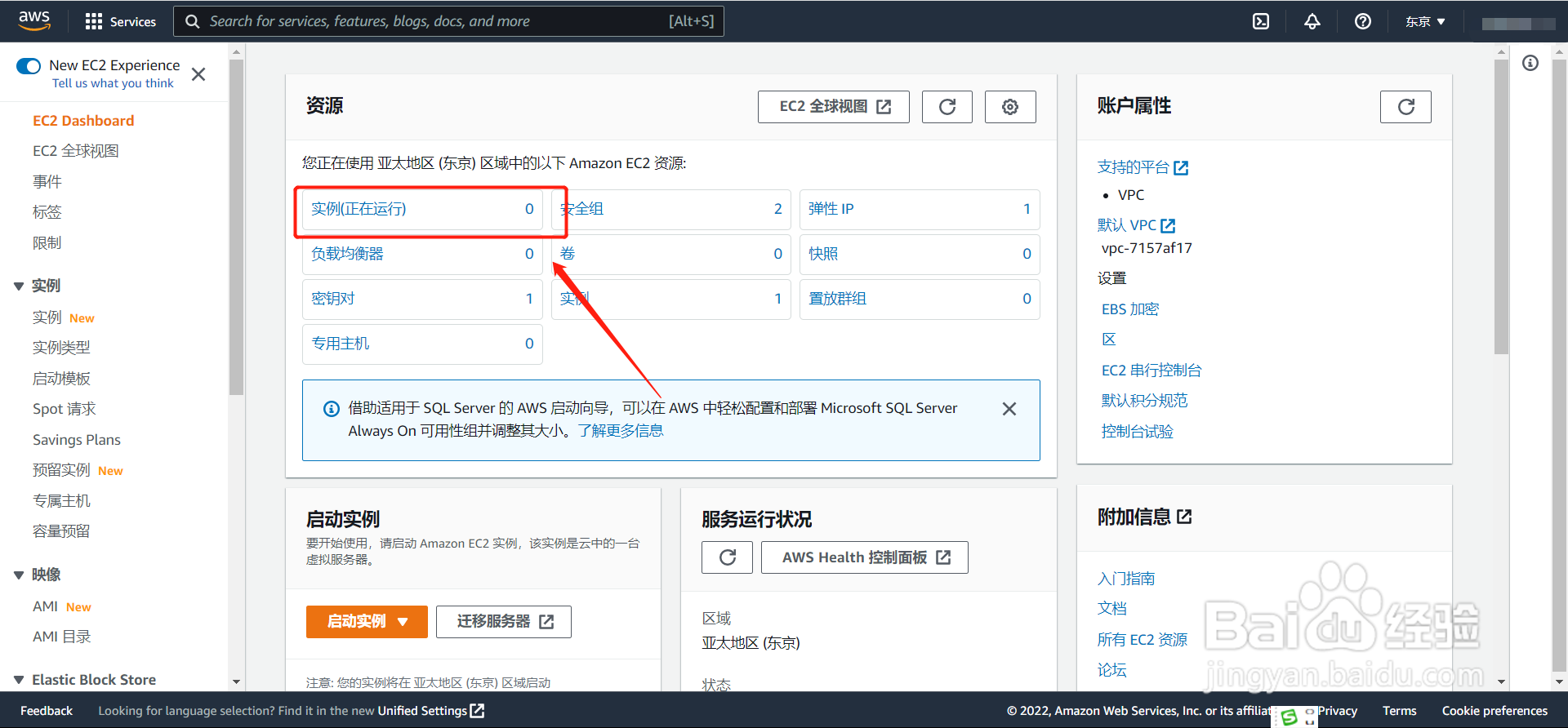Open the 启动实例 dropdown button
The width and height of the screenshot is (1568, 728).
click(367, 622)
